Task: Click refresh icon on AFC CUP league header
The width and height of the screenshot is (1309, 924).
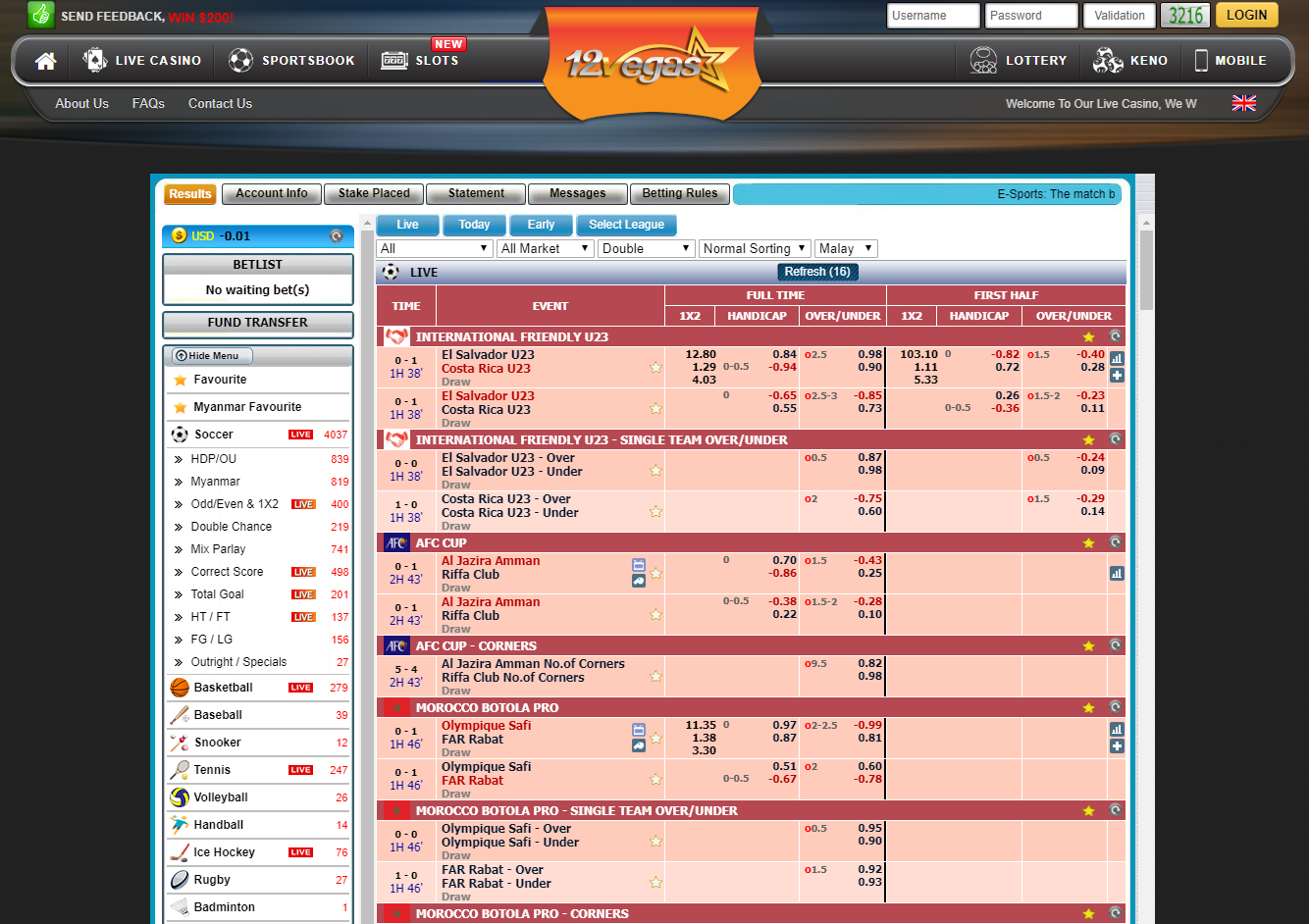Action: coord(1115,542)
